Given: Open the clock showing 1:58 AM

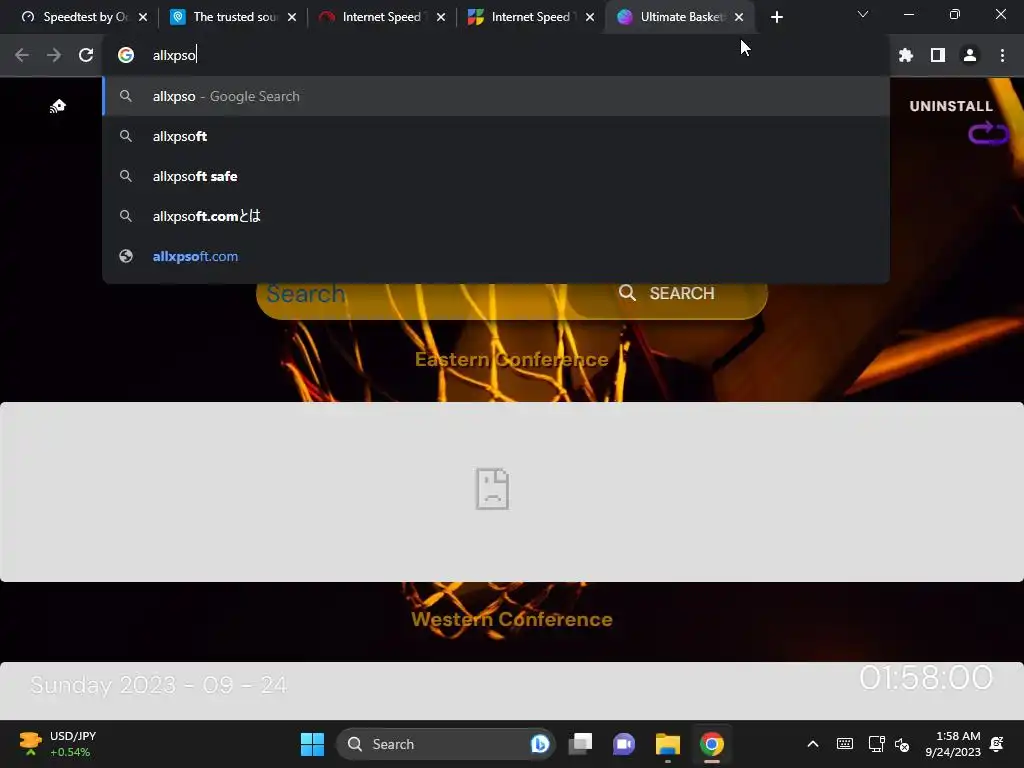Looking at the screenshot, I should (953, 744).
